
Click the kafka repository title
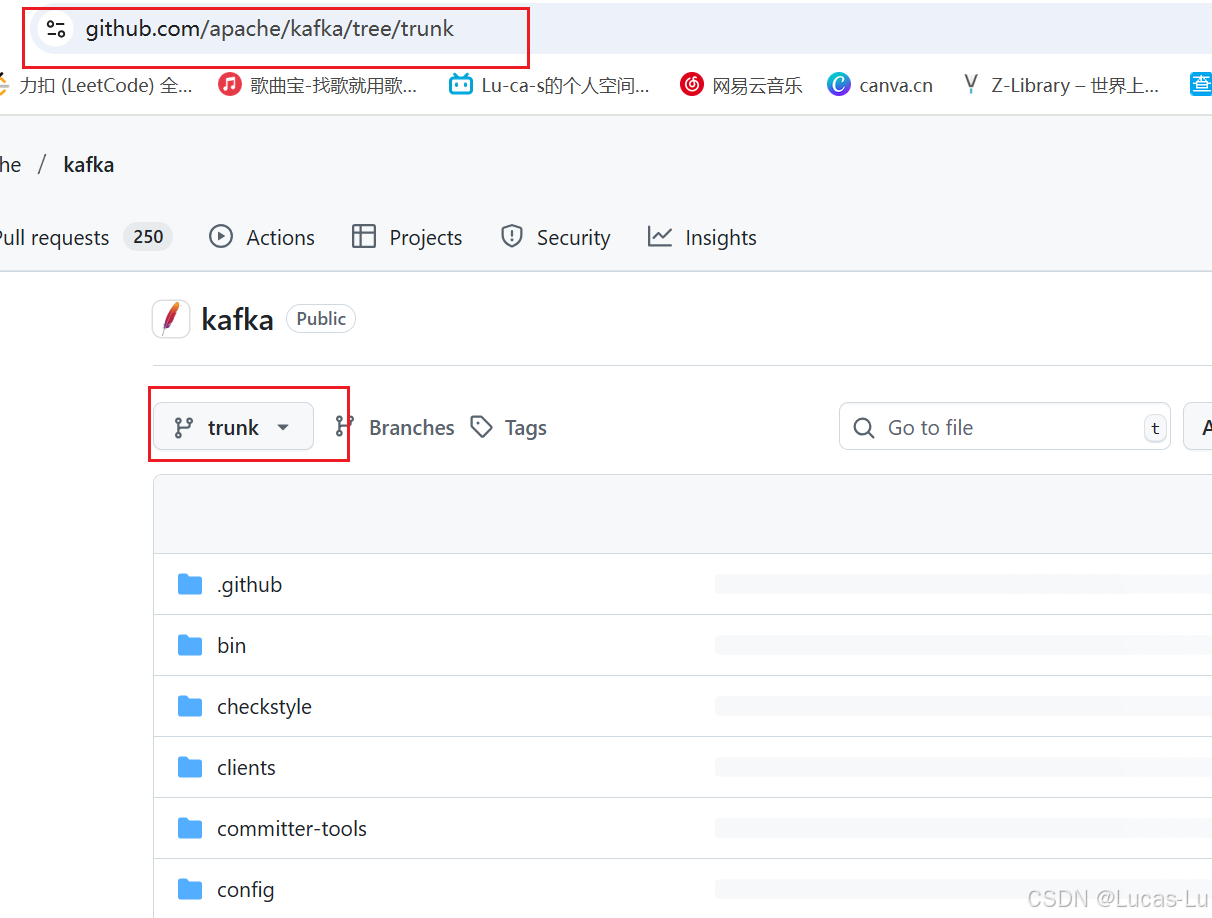coord(237,320)
